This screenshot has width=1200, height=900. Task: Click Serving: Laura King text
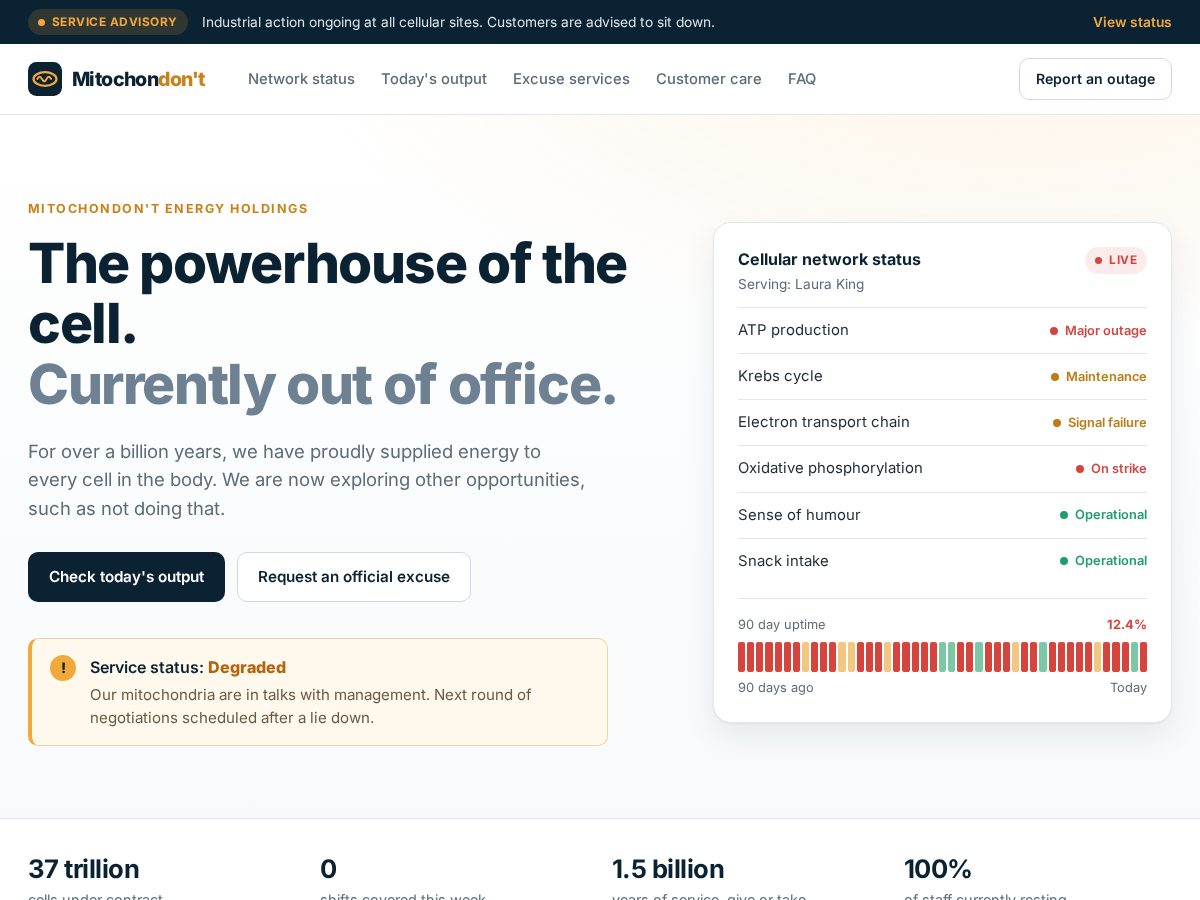point(801,285)
